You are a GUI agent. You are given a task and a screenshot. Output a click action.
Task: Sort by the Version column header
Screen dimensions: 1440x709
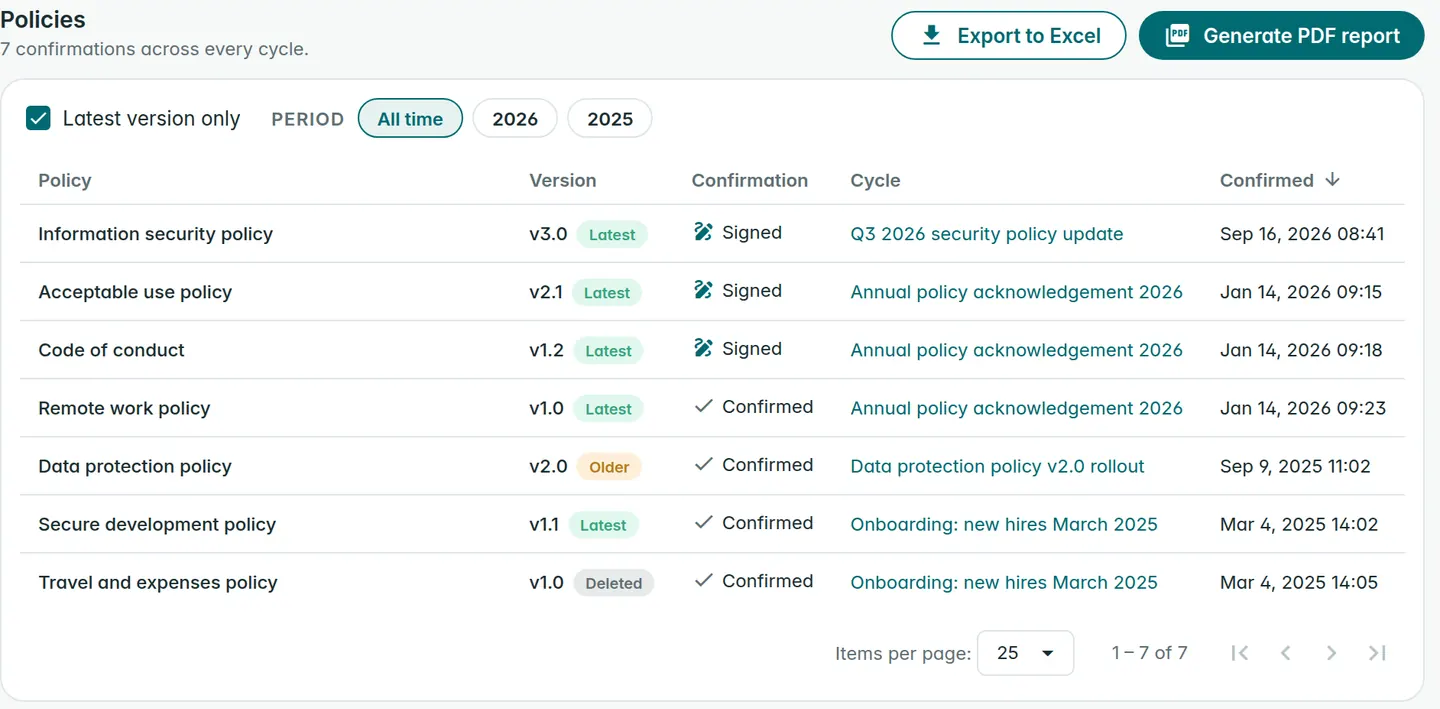(563, 180)
